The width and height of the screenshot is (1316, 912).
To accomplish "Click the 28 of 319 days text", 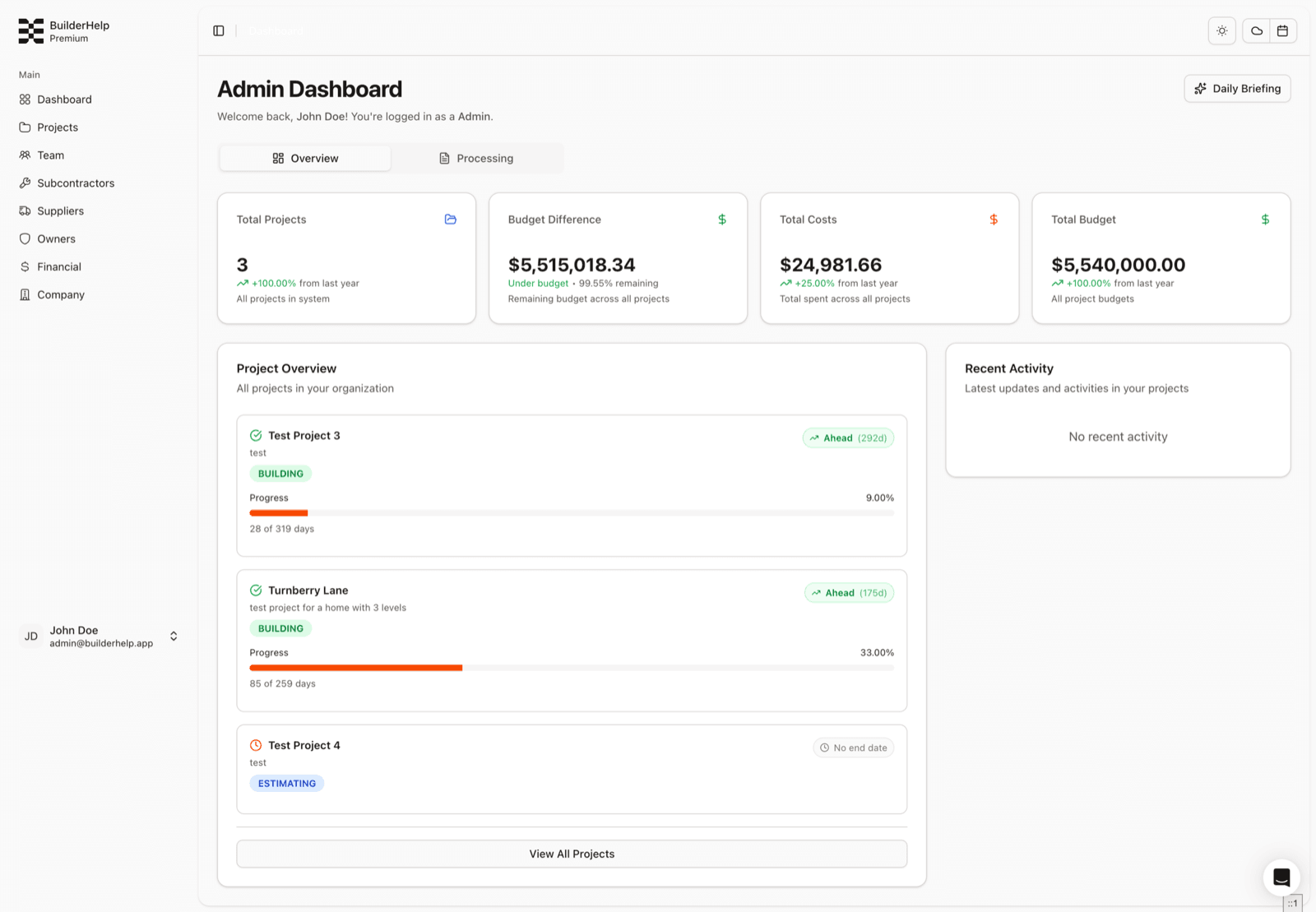I will pos(282,529).
